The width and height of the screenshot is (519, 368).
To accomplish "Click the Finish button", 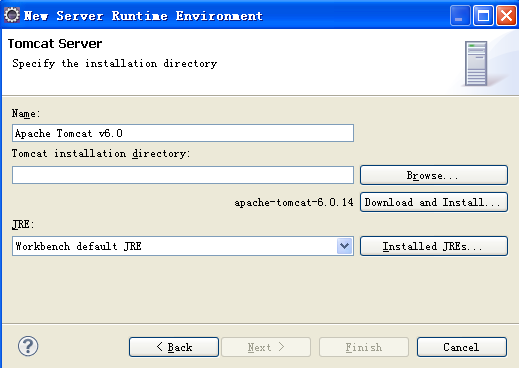I will pos(364,347).
